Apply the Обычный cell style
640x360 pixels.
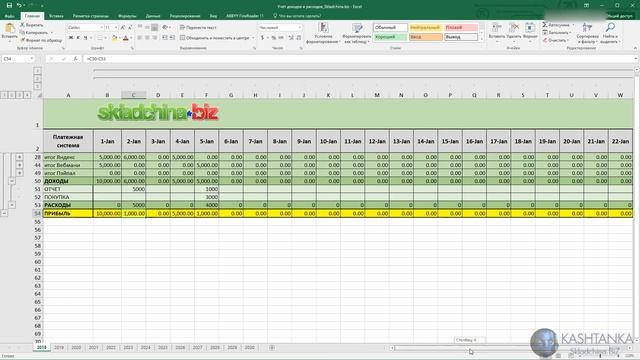coord(390,27)
